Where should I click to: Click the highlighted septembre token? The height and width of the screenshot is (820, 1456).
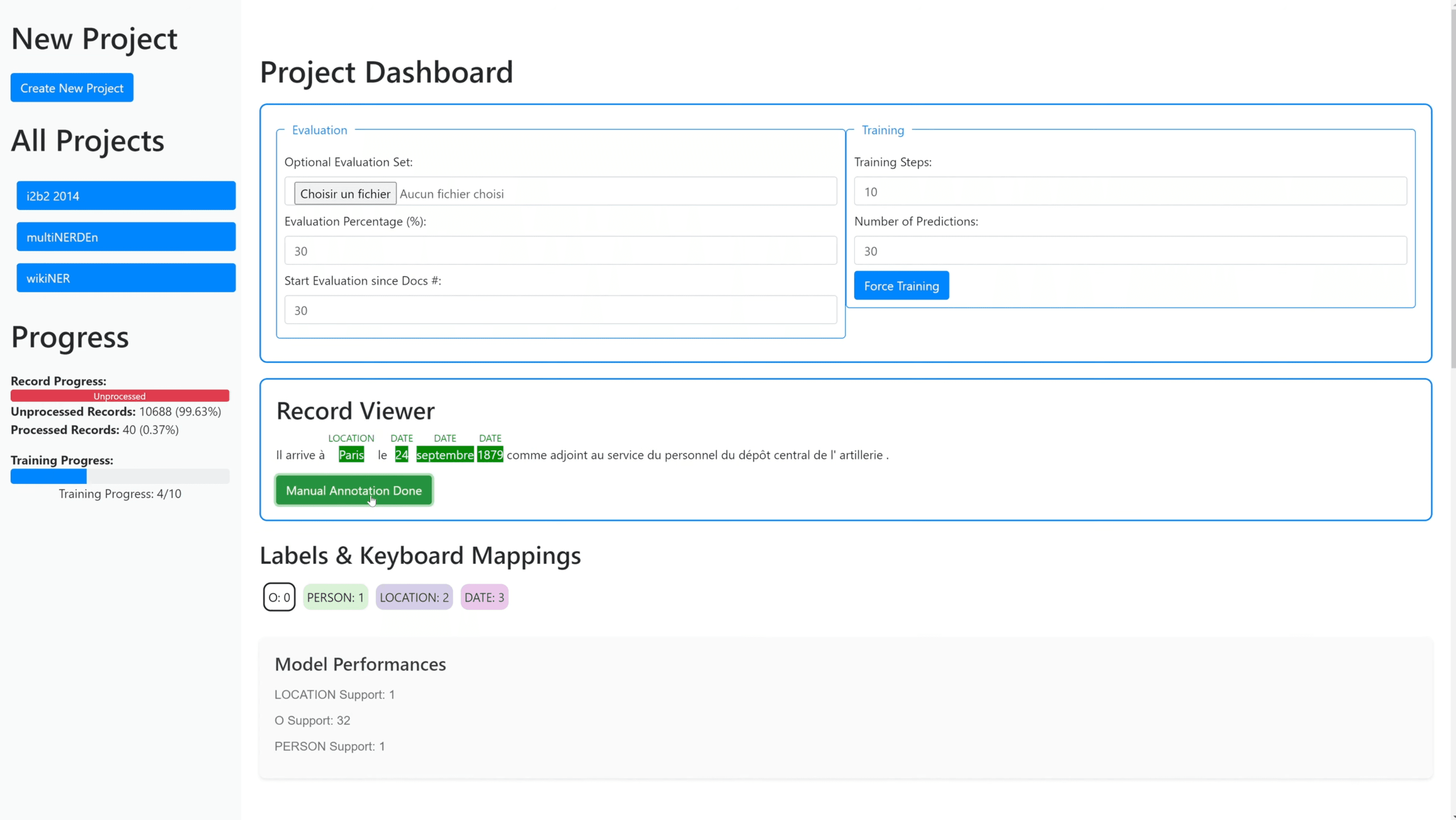[445, 455]
